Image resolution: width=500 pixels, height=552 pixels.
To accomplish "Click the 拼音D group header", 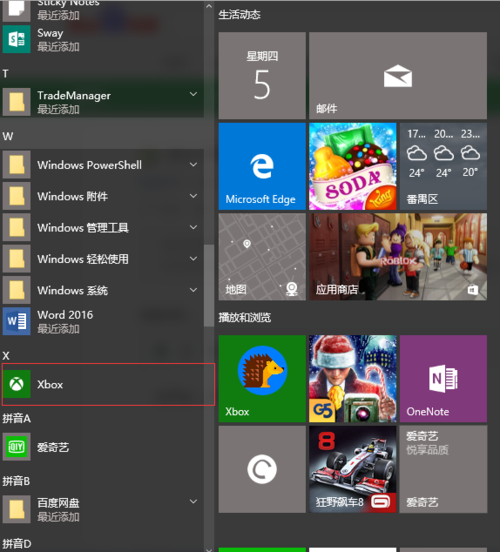I will [x=17, y=544].
